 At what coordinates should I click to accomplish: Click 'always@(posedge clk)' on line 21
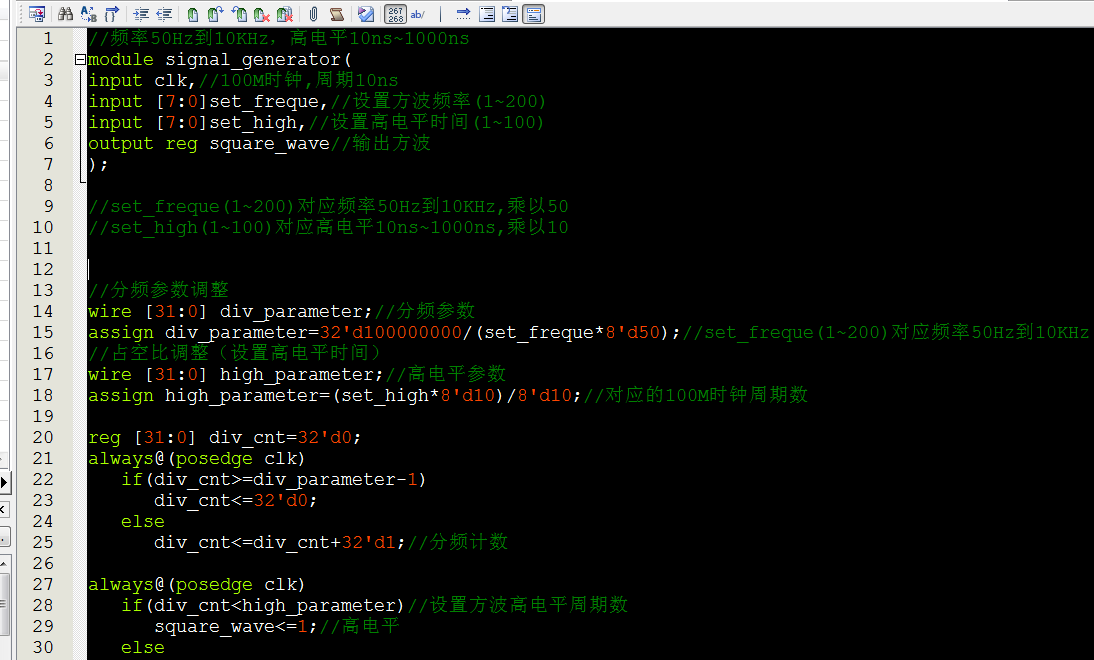click(197, 459)
